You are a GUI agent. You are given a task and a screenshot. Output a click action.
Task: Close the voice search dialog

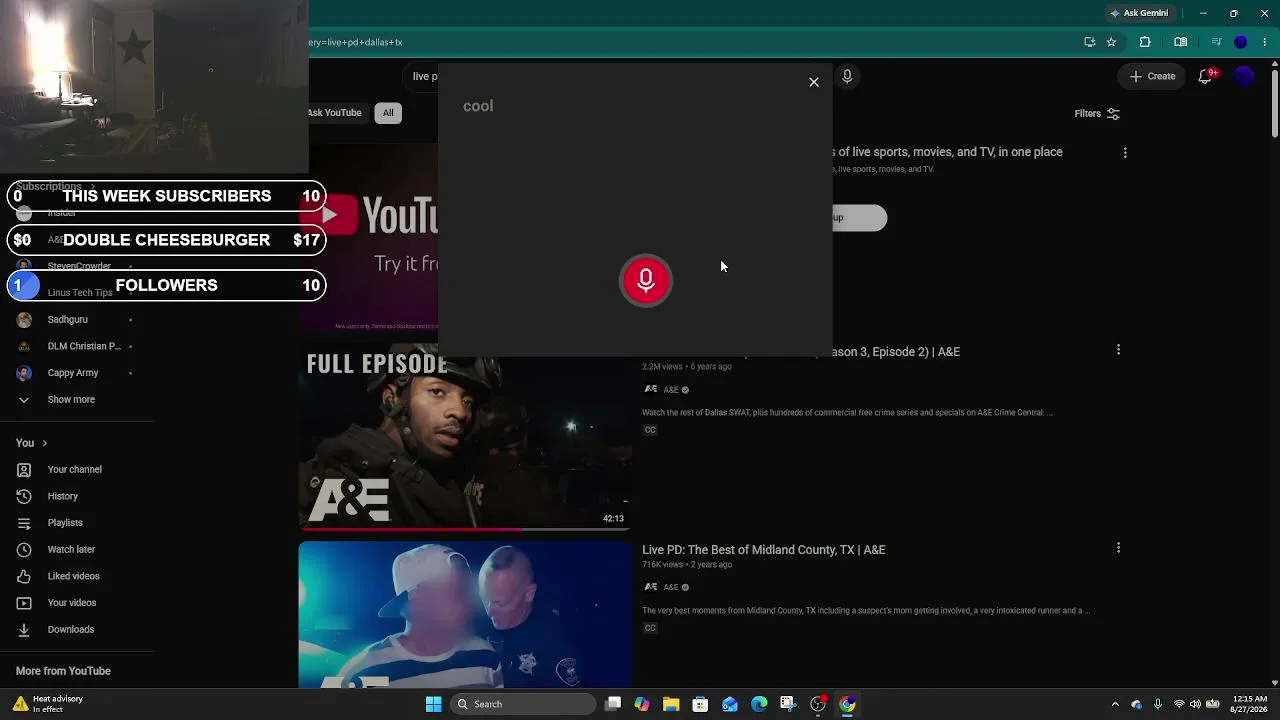[814, 82]
